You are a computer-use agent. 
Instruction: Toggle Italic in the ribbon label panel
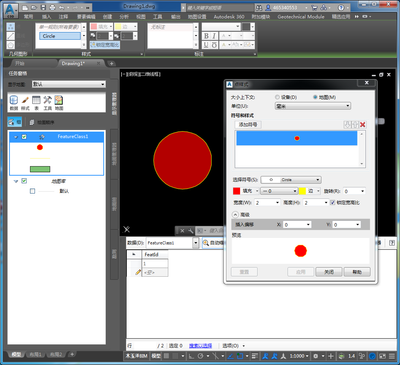pos(214,36)
